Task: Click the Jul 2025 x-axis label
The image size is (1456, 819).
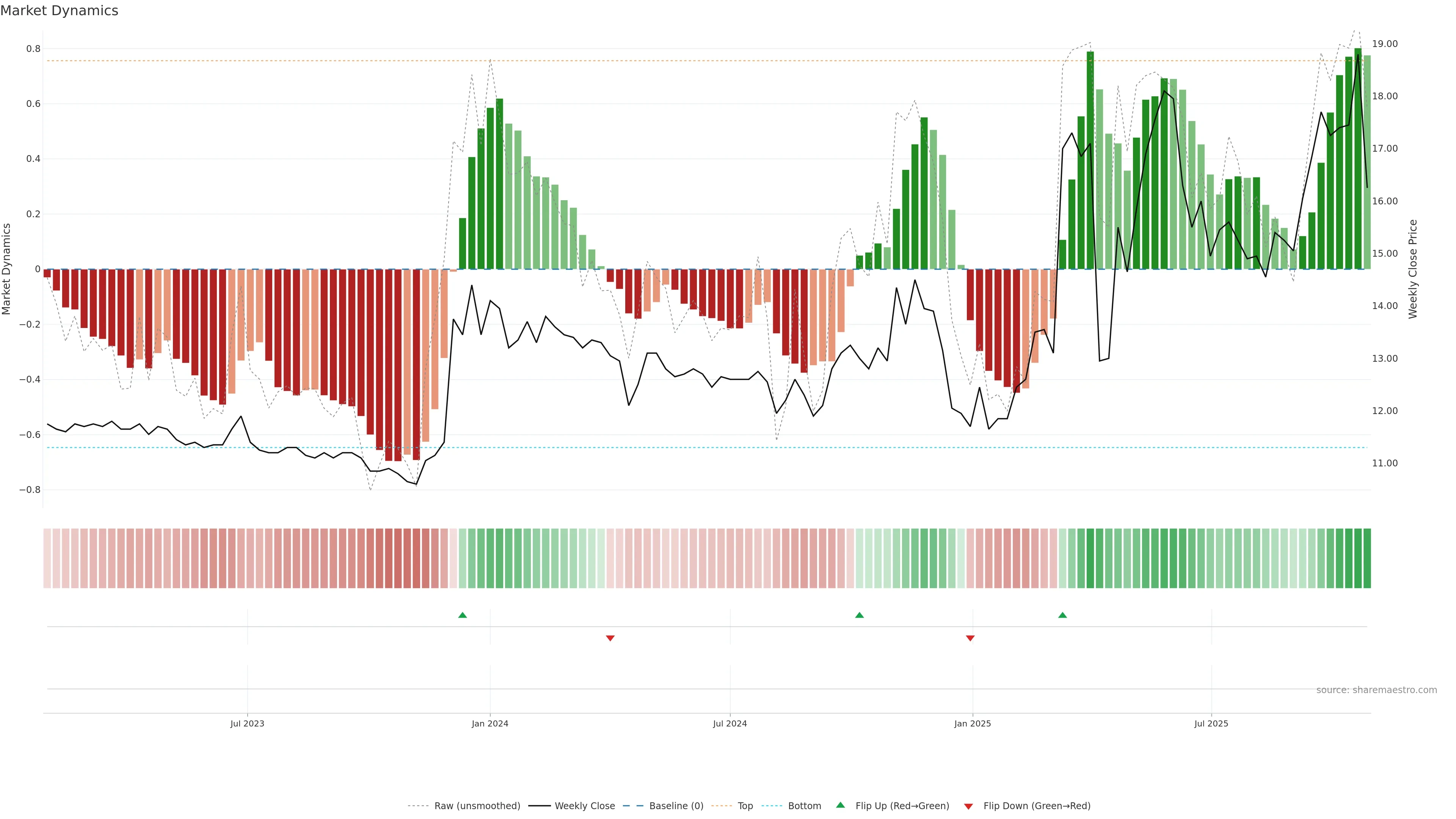Action: click(x=1211, y=723)
